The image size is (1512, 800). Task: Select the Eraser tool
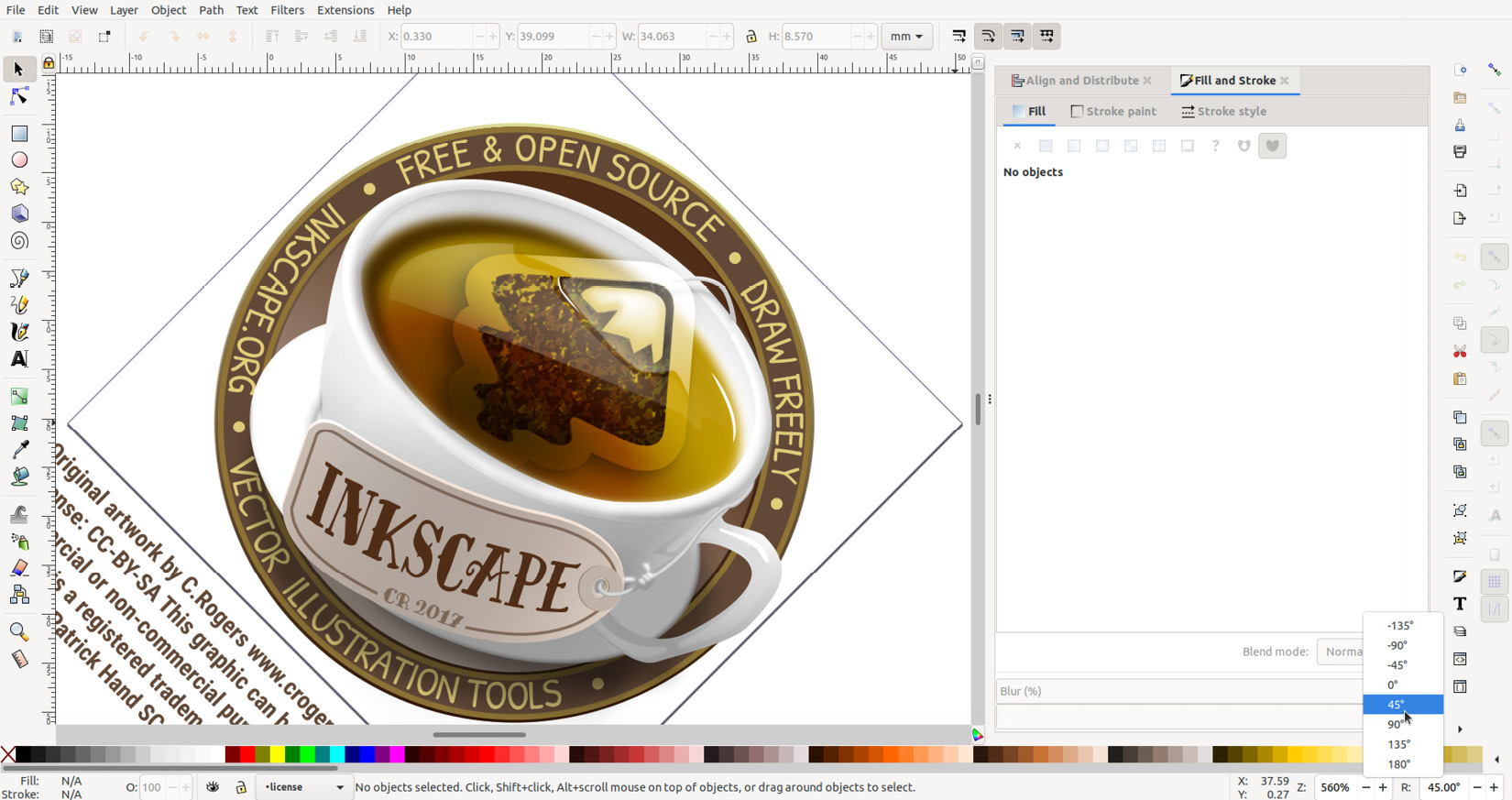pos(18,568)
